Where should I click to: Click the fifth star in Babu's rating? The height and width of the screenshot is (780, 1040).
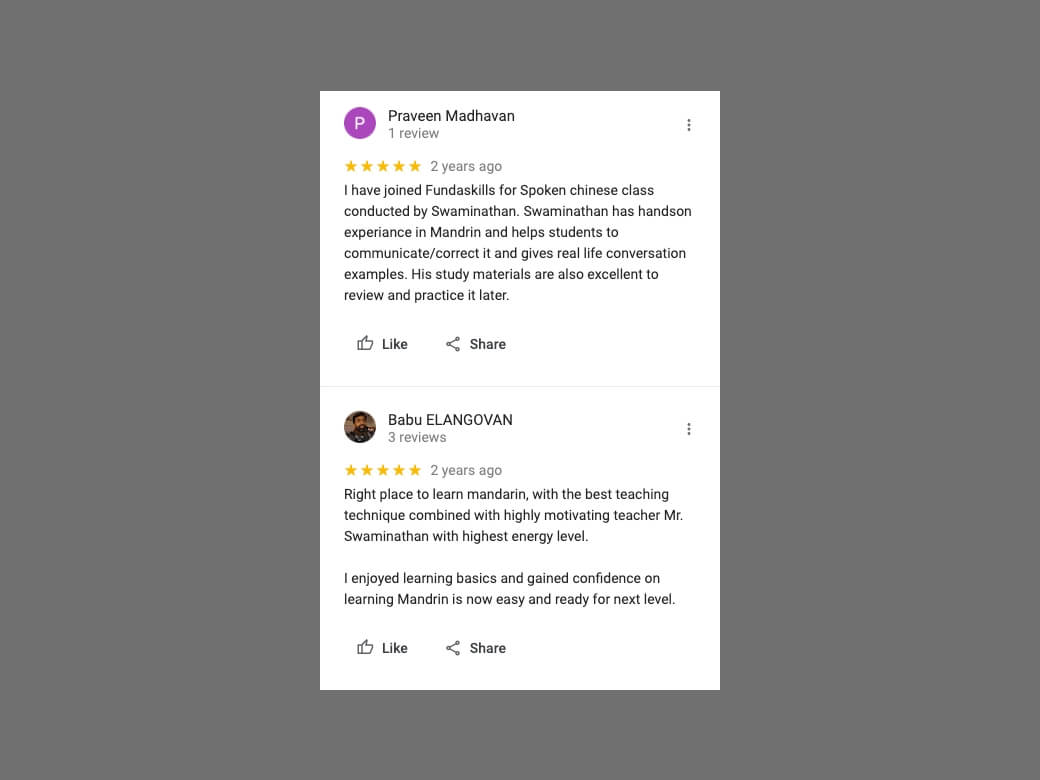(415, 471)
